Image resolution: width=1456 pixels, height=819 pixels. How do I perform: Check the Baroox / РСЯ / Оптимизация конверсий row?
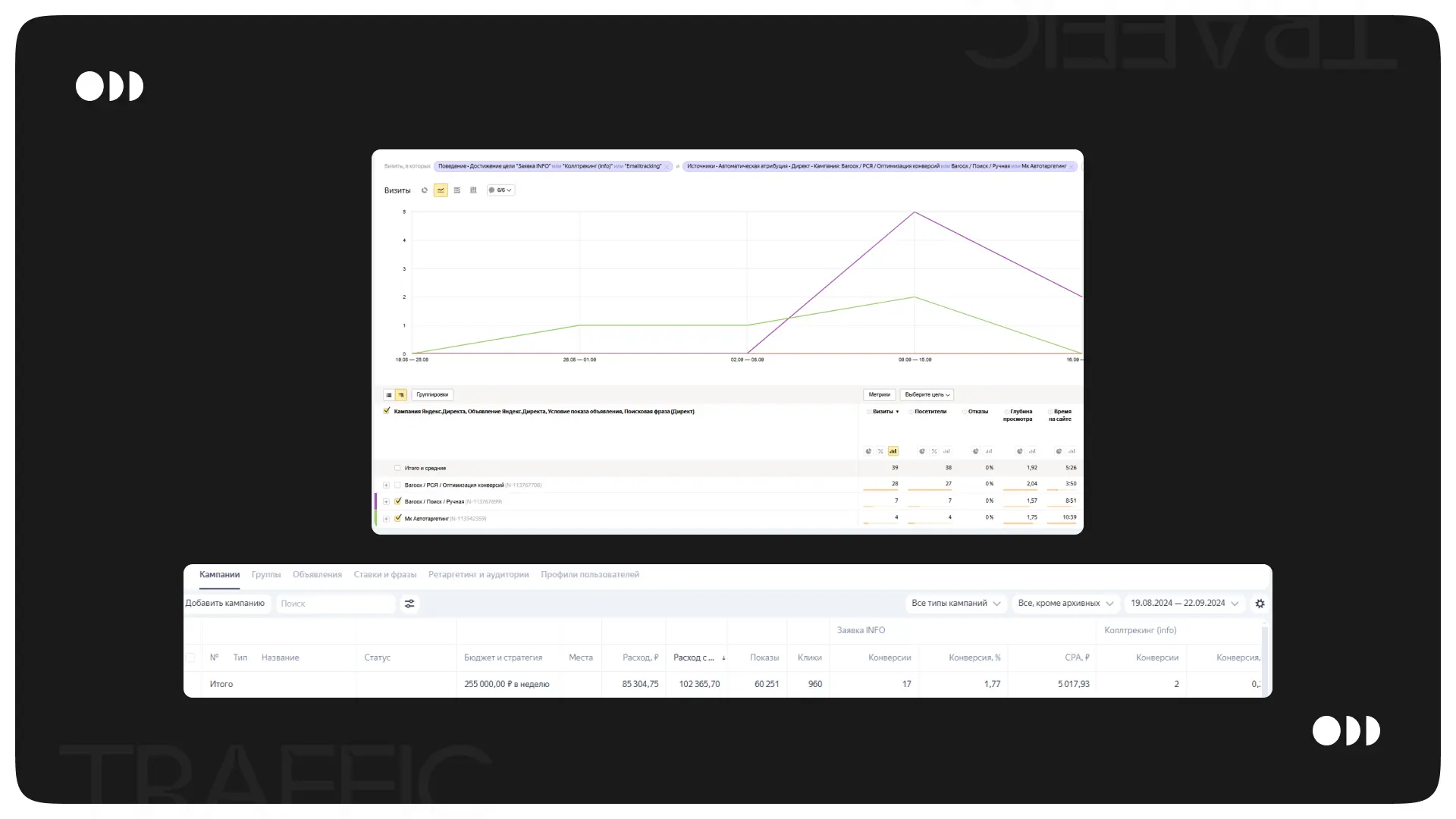[397, 485]
